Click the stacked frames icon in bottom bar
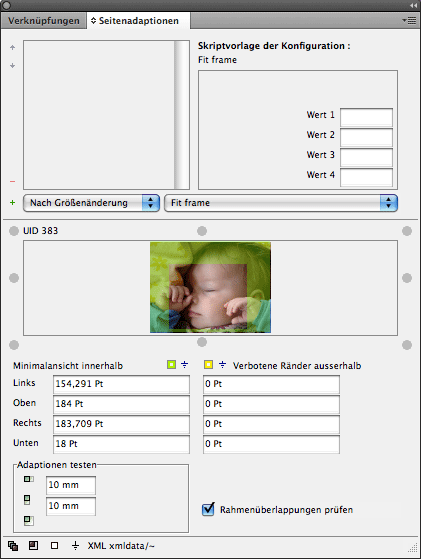This screenshot has height=559, width=421. click(x=13, y=545)
